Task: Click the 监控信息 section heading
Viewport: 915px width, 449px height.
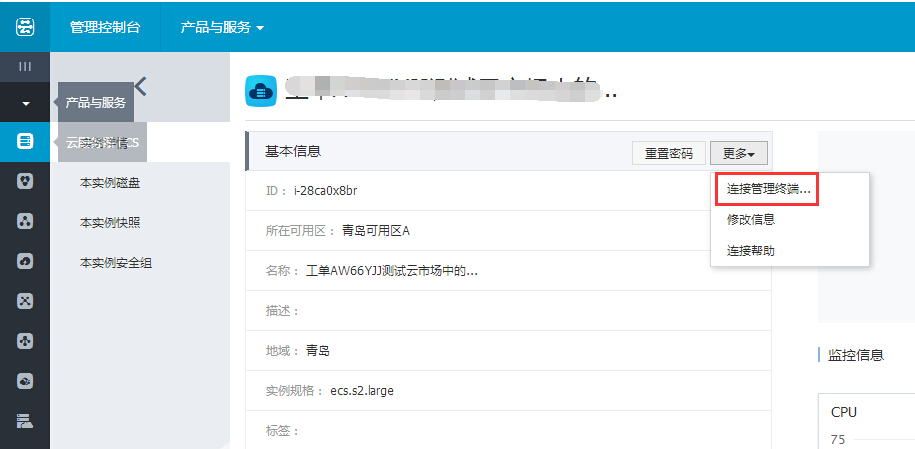Action: pos(856,355)
